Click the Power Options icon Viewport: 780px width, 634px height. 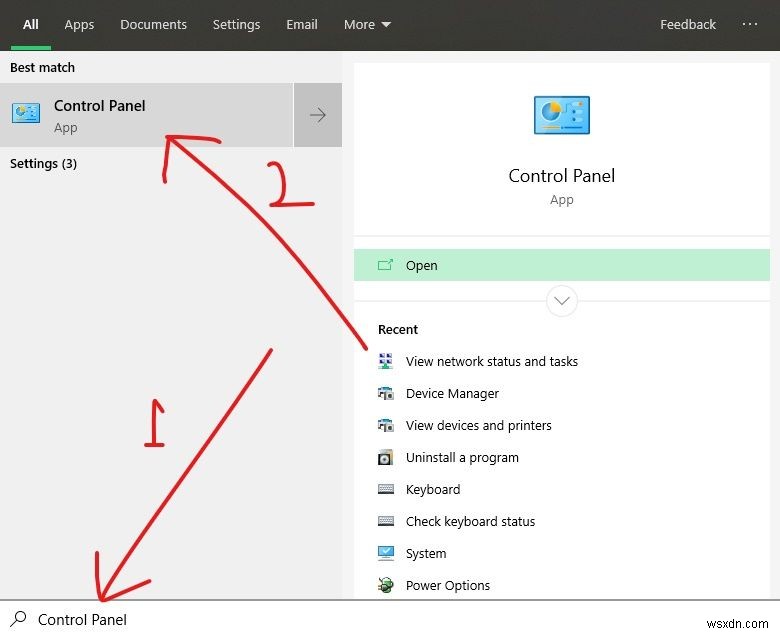click(x=386, y=585)
